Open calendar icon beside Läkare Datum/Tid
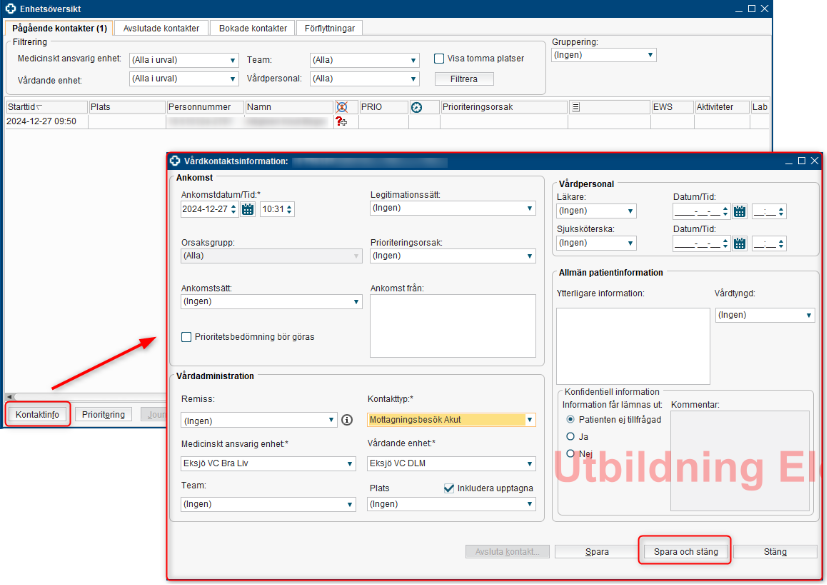Viewport: 827px width, 585px height. tap(740, 212)
